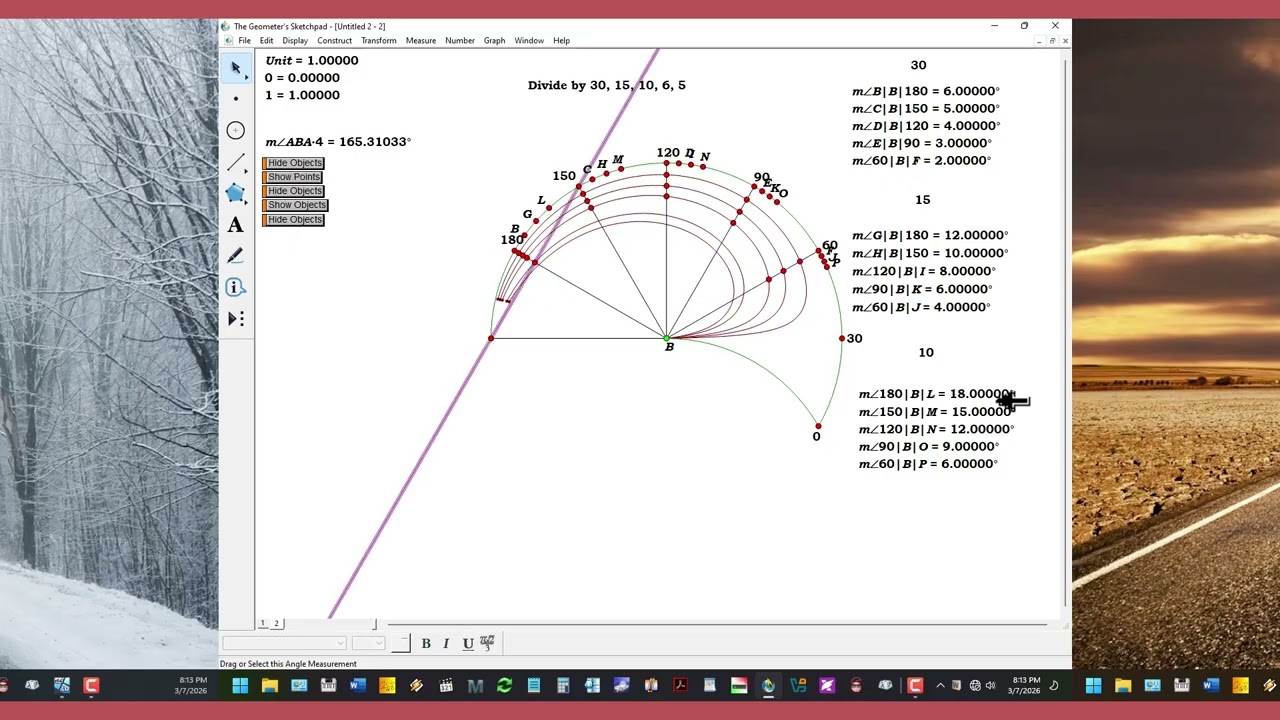The width and height of the screenshot is (1280, 720).
Task: Toggle bold text formatting
Action: (426, 643)
